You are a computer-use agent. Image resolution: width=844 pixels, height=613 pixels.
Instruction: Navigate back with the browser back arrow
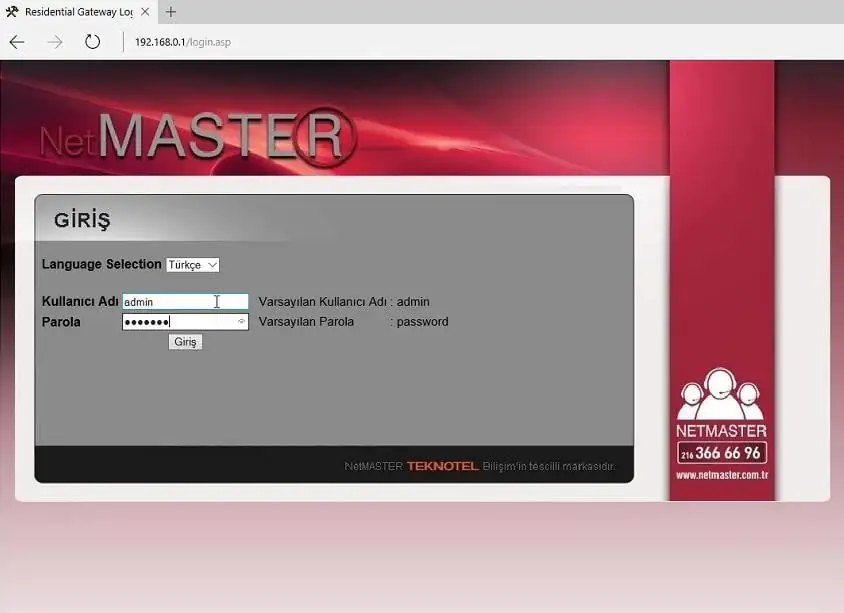click(x=16, y=42)
